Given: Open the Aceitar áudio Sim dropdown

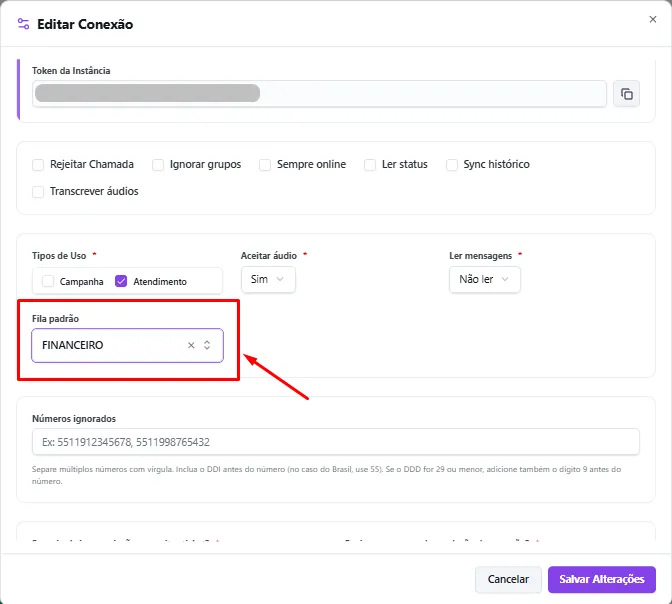Looking at the screenshot, I should (268, 279).
